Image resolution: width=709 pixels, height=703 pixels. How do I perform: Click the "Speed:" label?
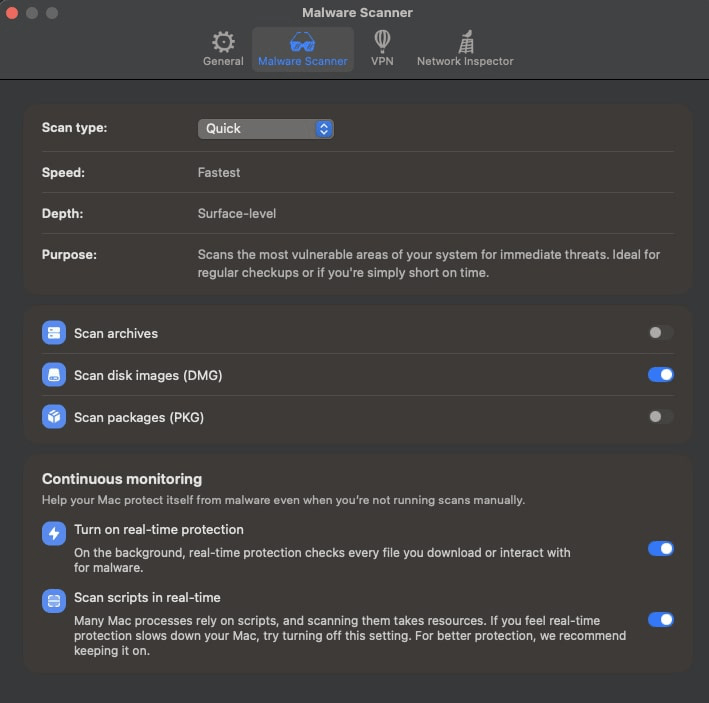coord(63,173)
